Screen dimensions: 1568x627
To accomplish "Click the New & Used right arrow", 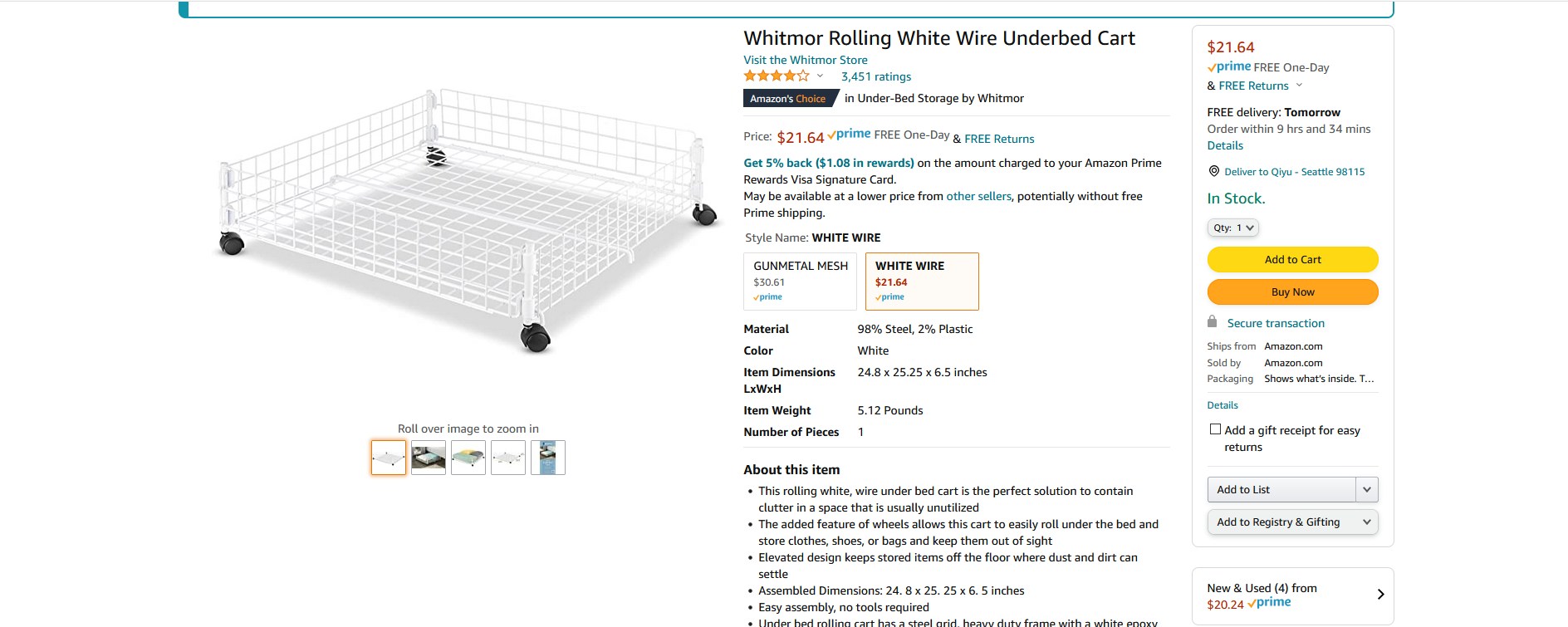I will pos(1380,595).
